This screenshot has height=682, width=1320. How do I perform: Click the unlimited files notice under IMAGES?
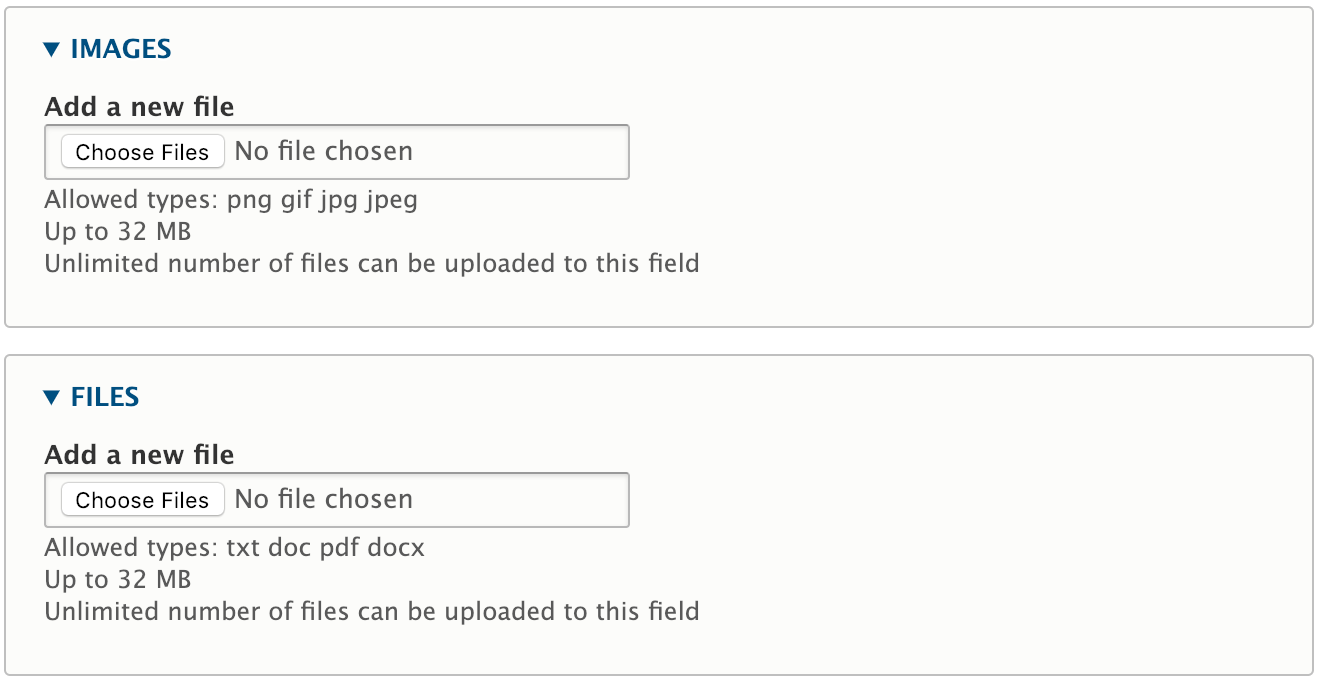point(371,263)
